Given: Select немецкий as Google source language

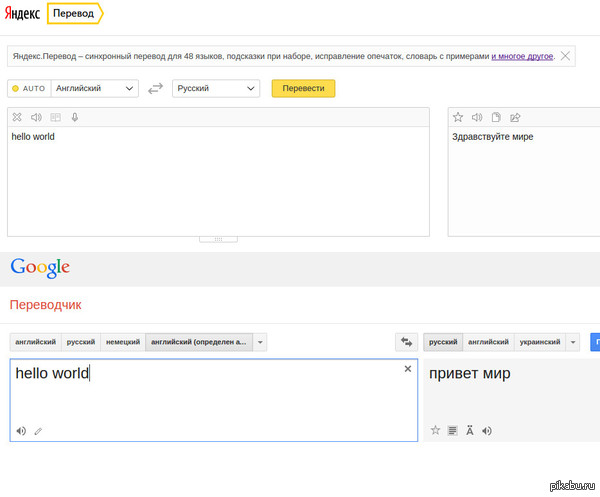Looking at the screenshot, I should 123,342.
